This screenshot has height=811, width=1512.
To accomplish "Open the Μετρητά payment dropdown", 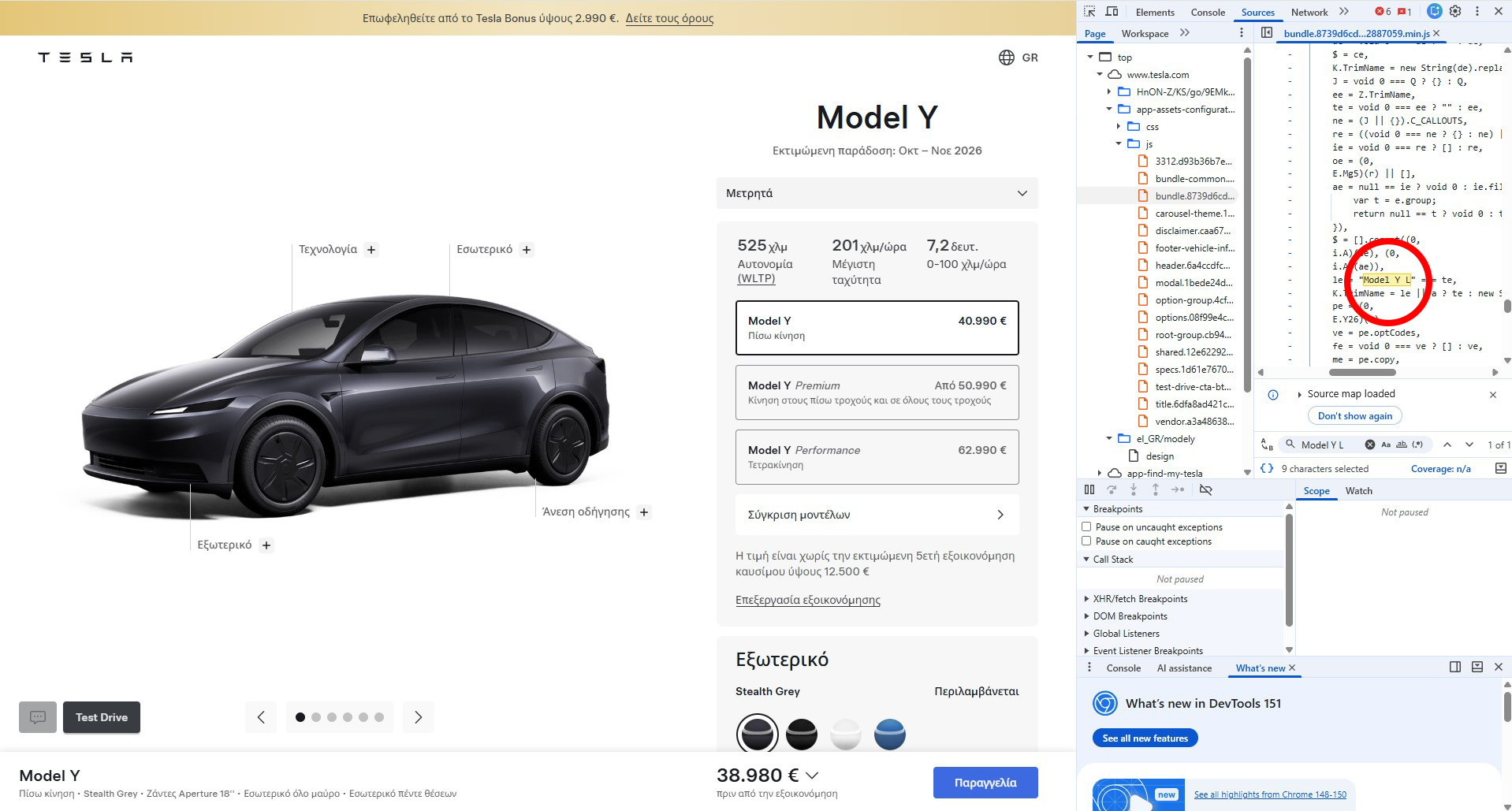I will [877, 193].
